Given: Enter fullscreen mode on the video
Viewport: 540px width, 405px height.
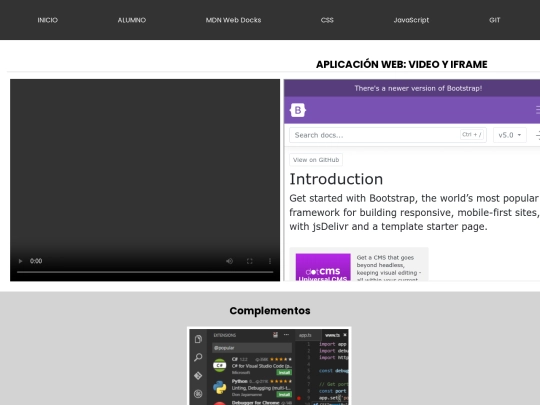Looking at the screenshot, I should [250, 261].
